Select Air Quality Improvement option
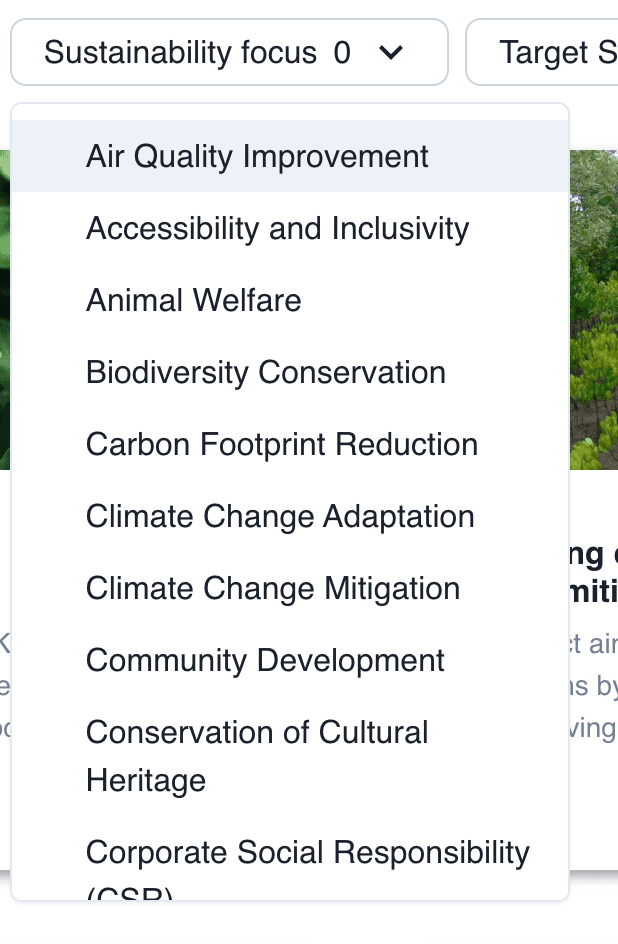Viewport: 618px width, 944px height. [290, 156]
